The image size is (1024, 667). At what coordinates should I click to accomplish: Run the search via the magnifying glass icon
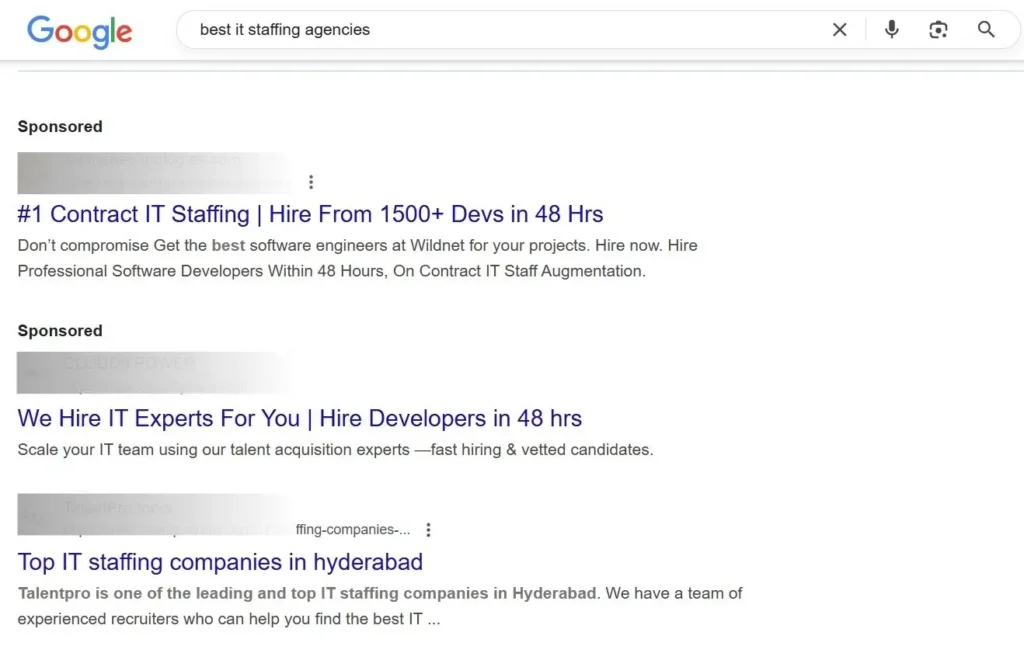tap(986, 29)
